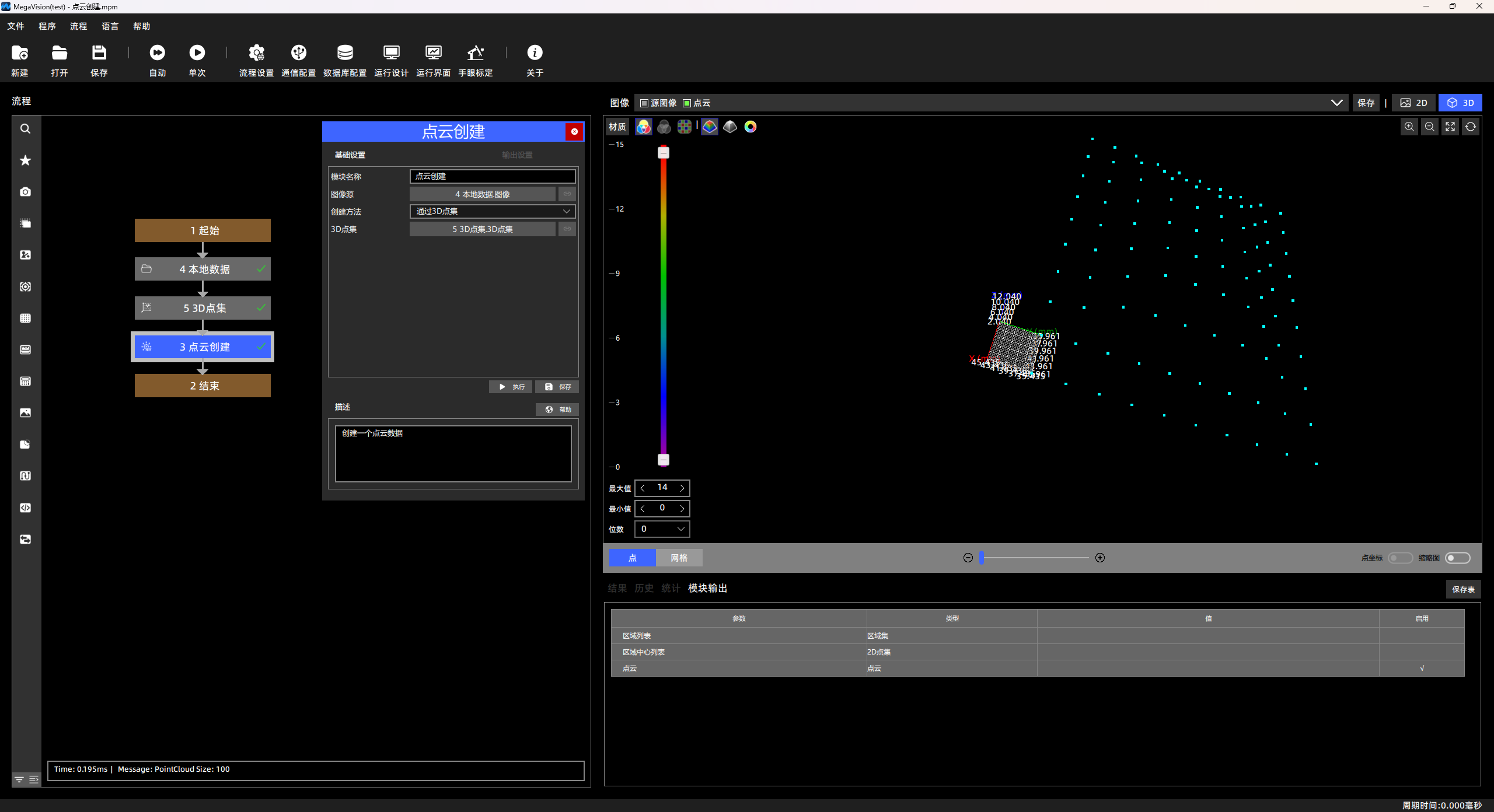
Task: Select the code script sidebar icon
Action: click(25, 508)
